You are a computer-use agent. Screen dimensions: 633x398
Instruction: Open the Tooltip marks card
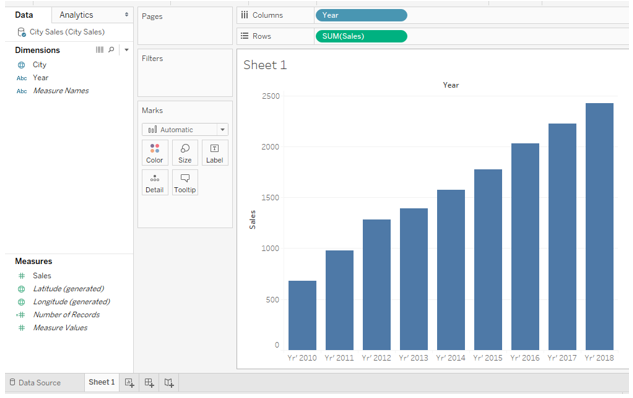(185, 182)
